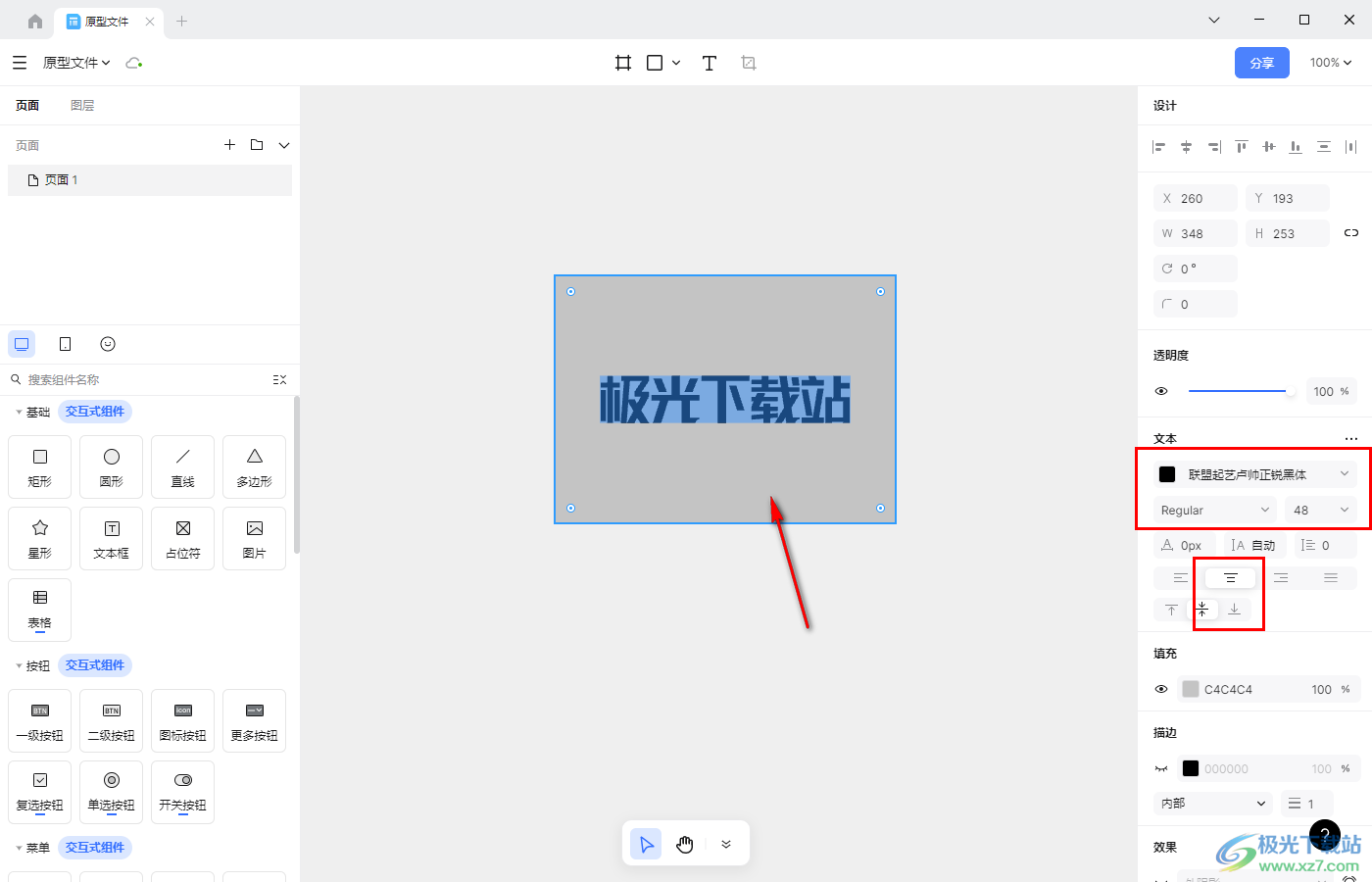Collapse the 按钮 component group

(19, 666)
